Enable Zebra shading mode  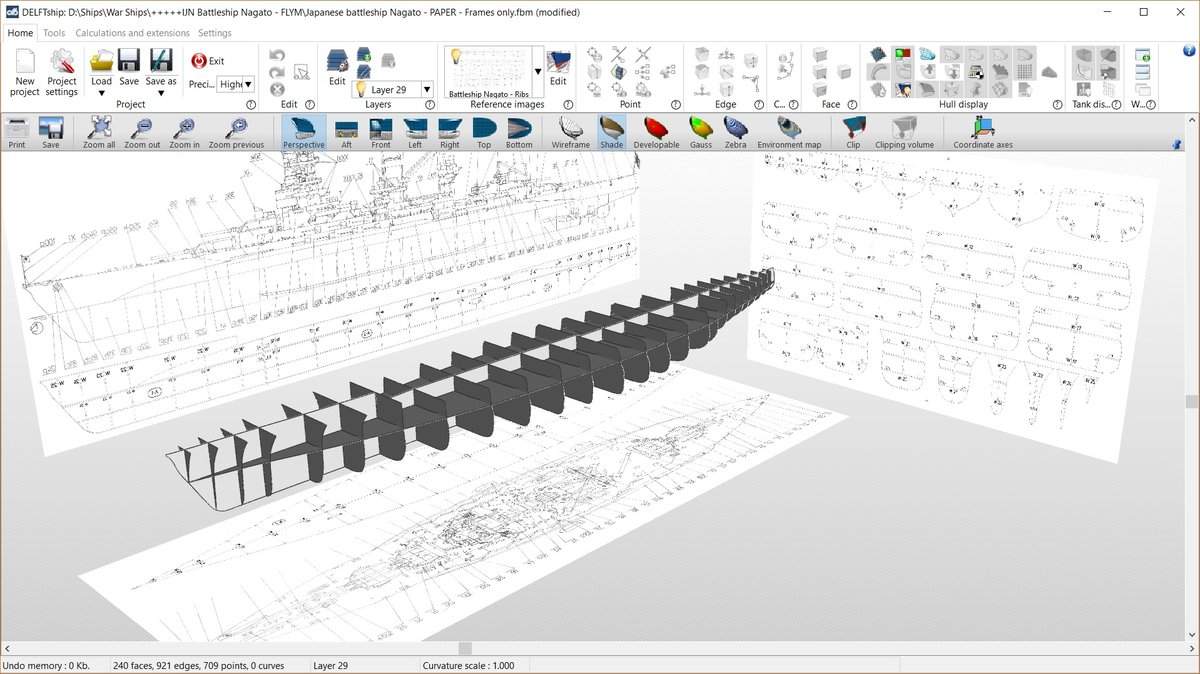coord(735,132)
